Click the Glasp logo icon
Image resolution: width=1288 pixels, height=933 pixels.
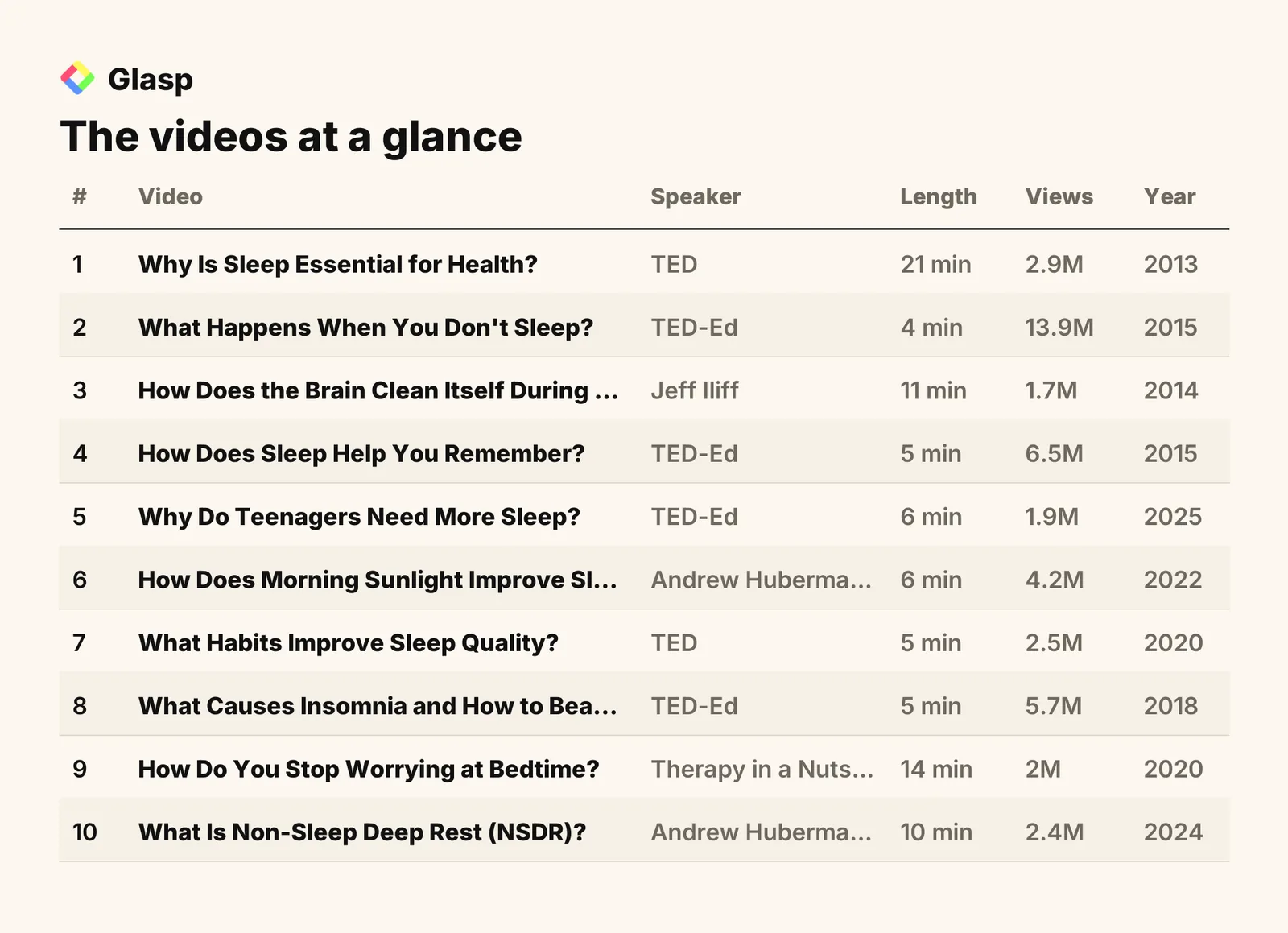tap(77, 78)
